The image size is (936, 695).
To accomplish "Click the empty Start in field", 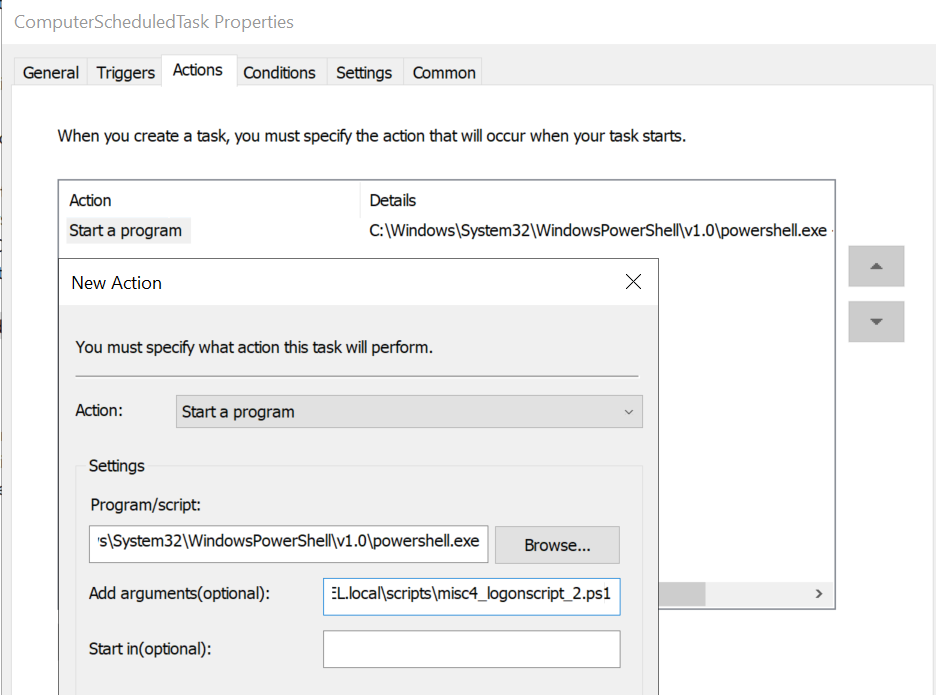I will click(471, 648).
